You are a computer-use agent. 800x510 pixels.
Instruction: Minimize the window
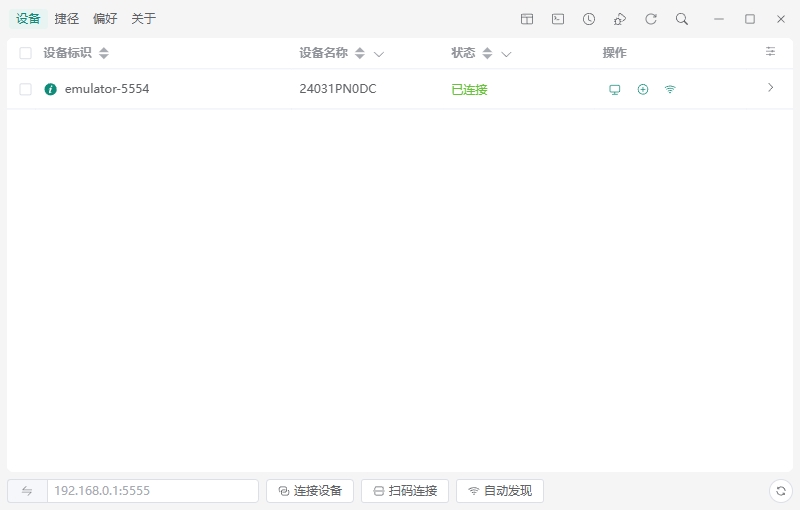[x=719, y=19]
